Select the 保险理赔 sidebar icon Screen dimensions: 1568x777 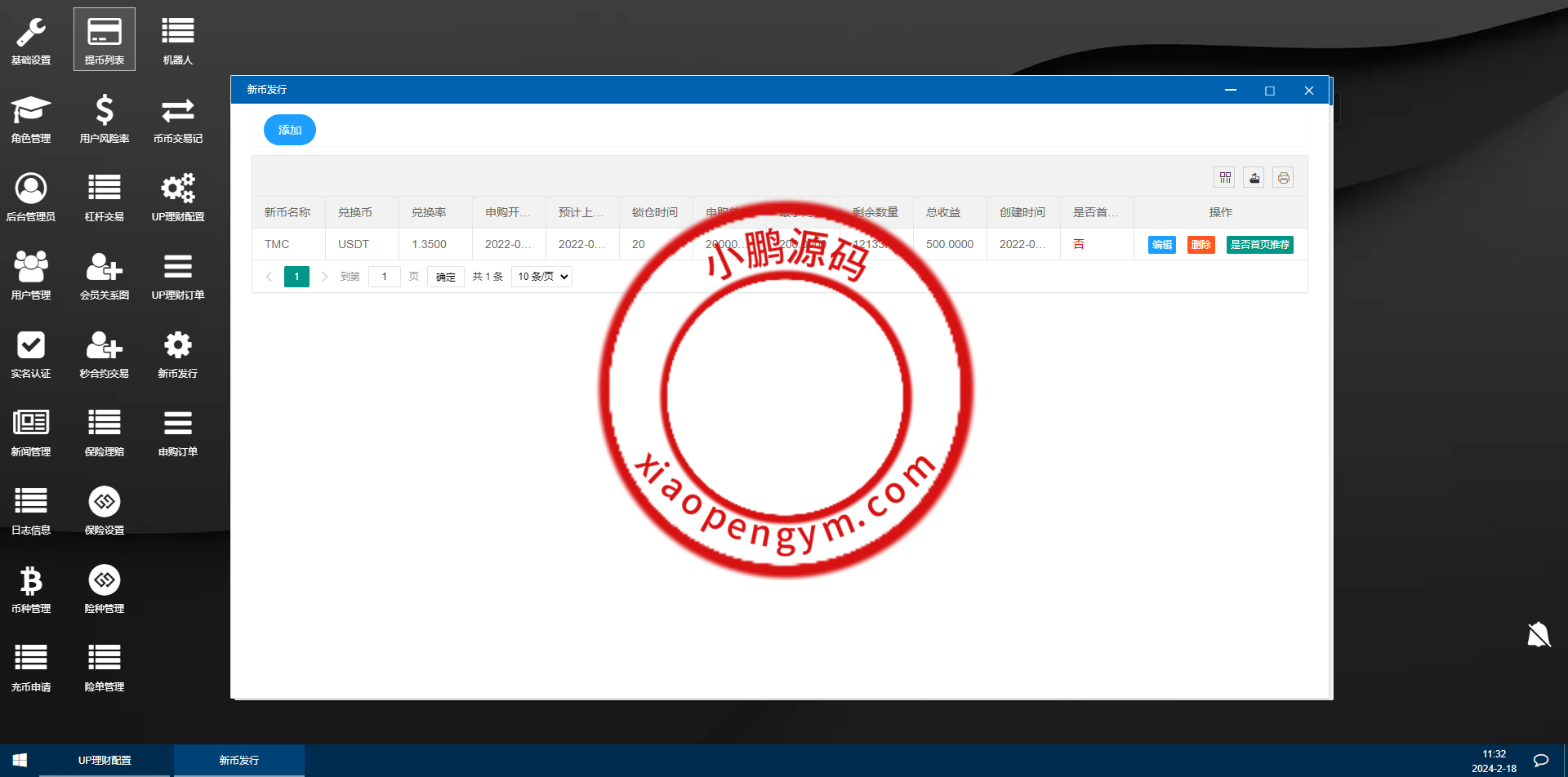pyautogui.click(x=104, y=429)
